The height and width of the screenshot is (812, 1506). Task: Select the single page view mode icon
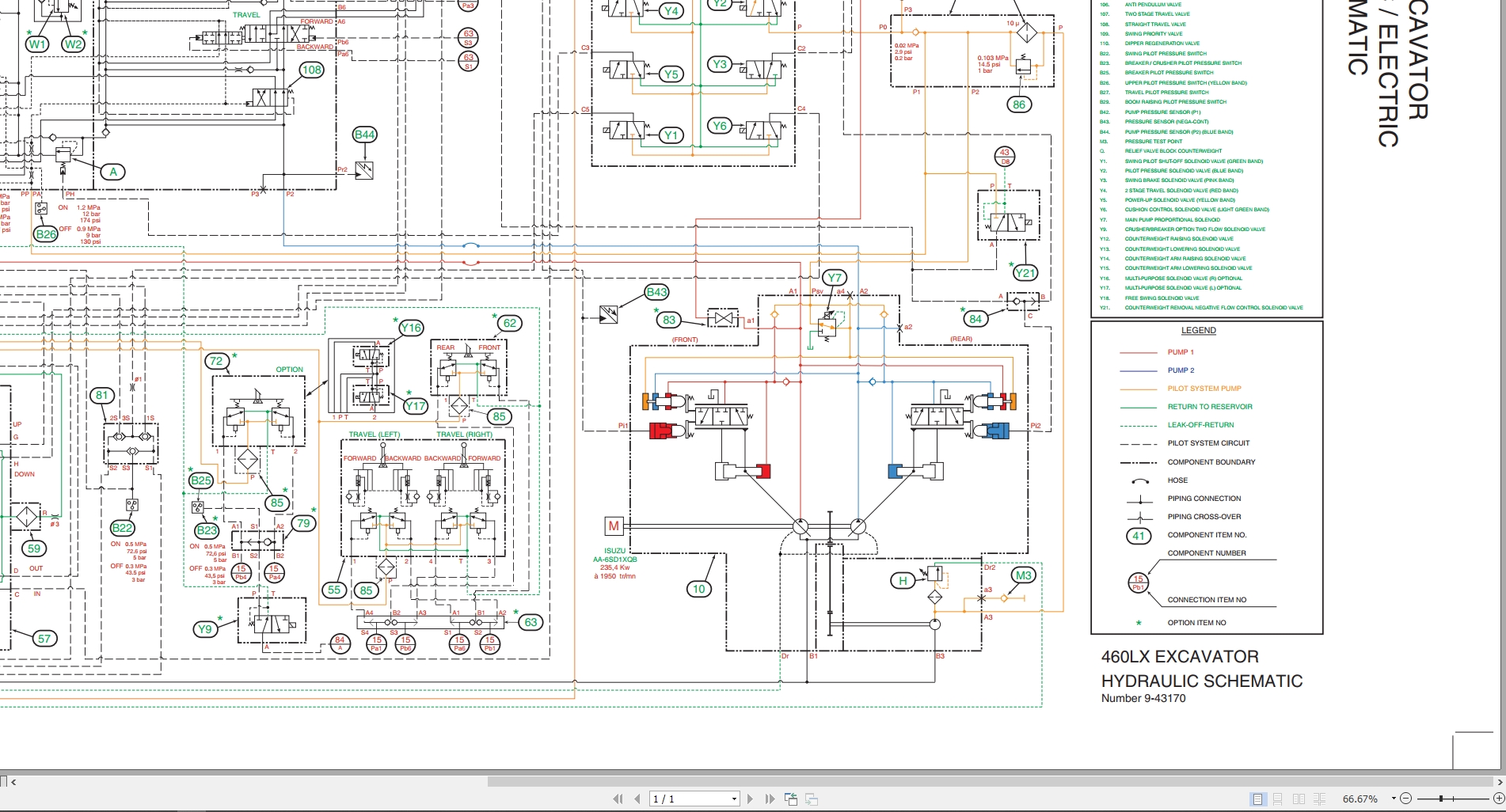click(x=1257, y=799)
